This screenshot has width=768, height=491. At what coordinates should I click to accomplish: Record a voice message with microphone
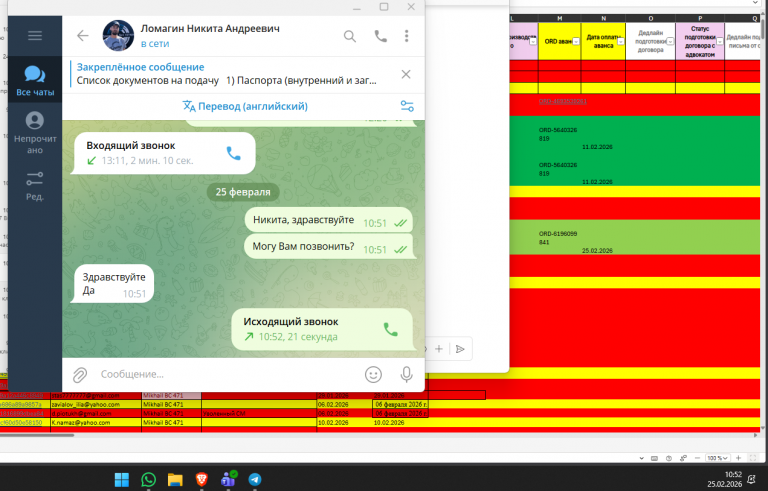pyautogui.click(x=406, y=374)
